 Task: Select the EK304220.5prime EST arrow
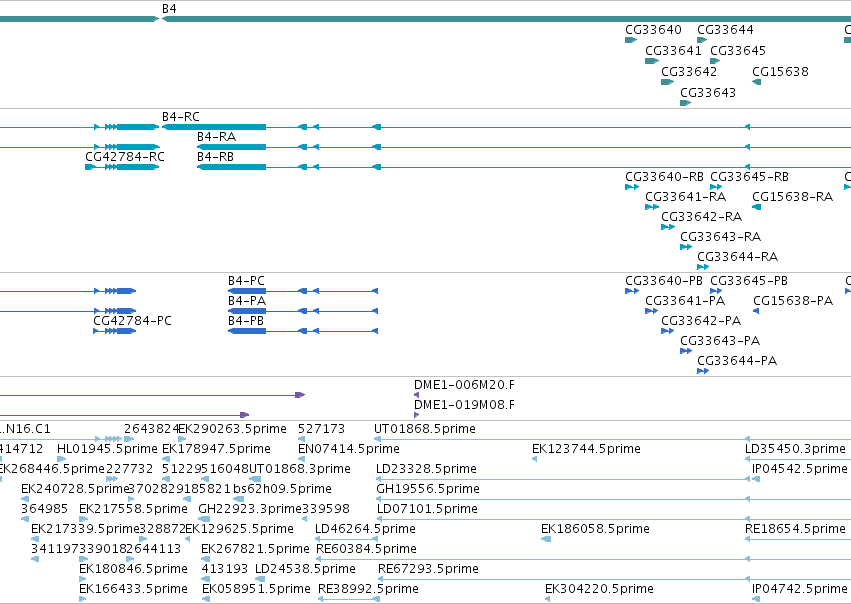coord(548,599)
